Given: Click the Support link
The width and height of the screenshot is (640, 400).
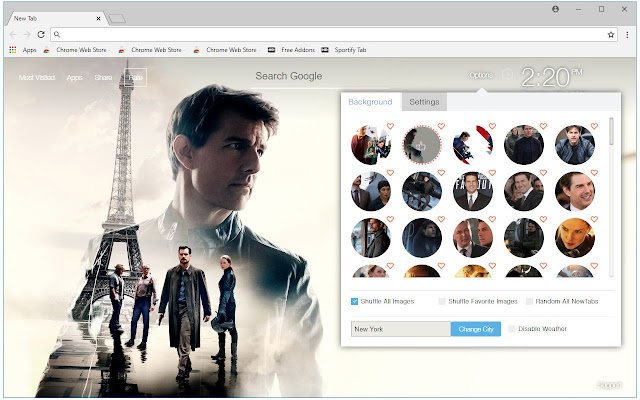Looking at the screenshot, I should [609, 385].
